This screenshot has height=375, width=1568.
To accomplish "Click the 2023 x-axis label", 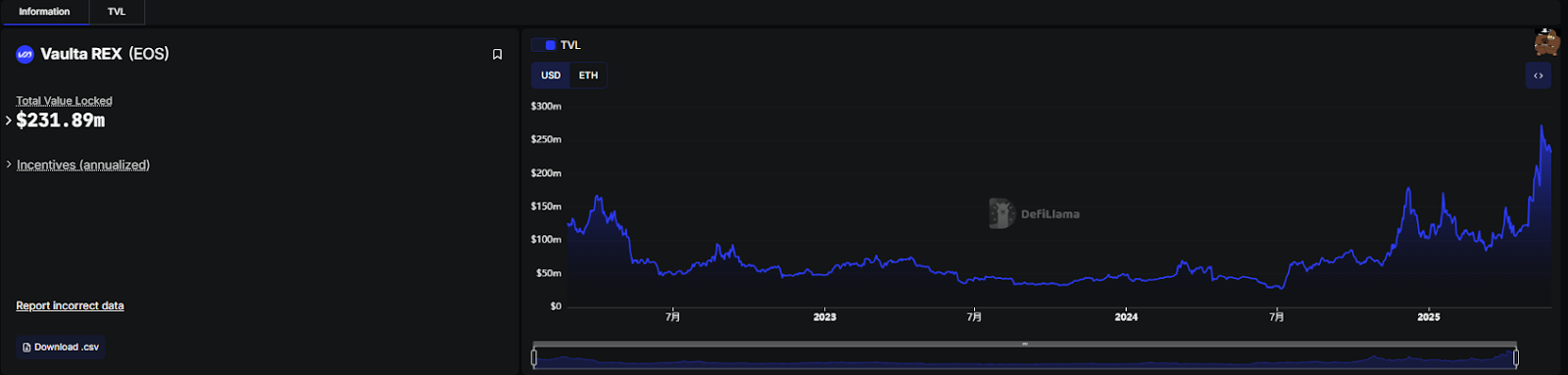I will point(825,317).
